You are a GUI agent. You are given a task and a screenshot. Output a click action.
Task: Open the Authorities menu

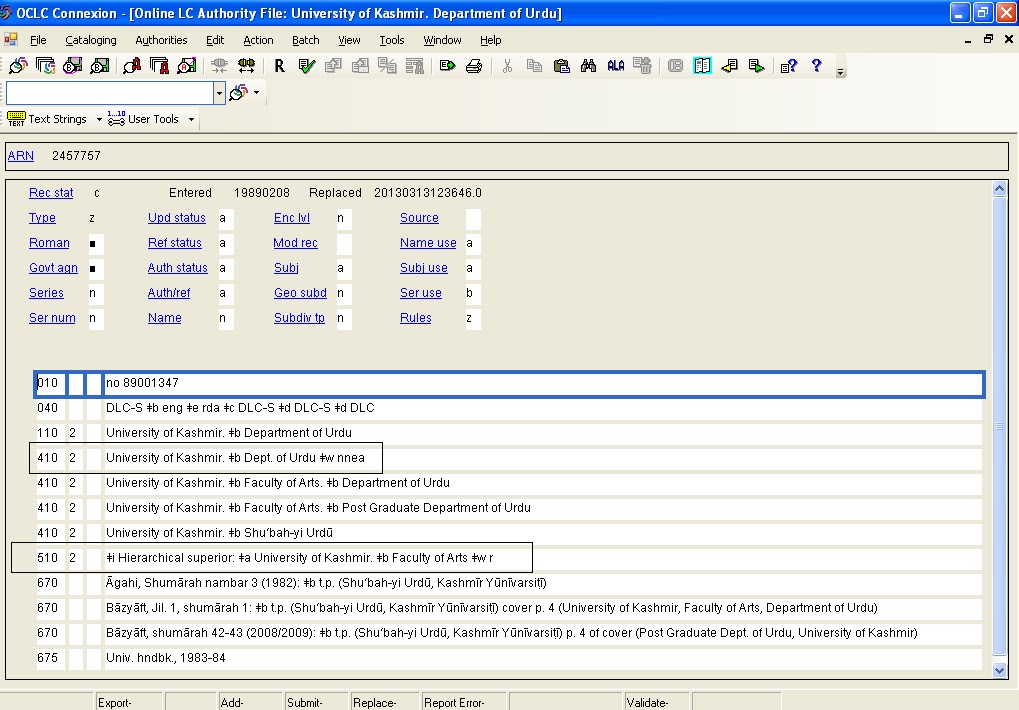click(161, 40)
